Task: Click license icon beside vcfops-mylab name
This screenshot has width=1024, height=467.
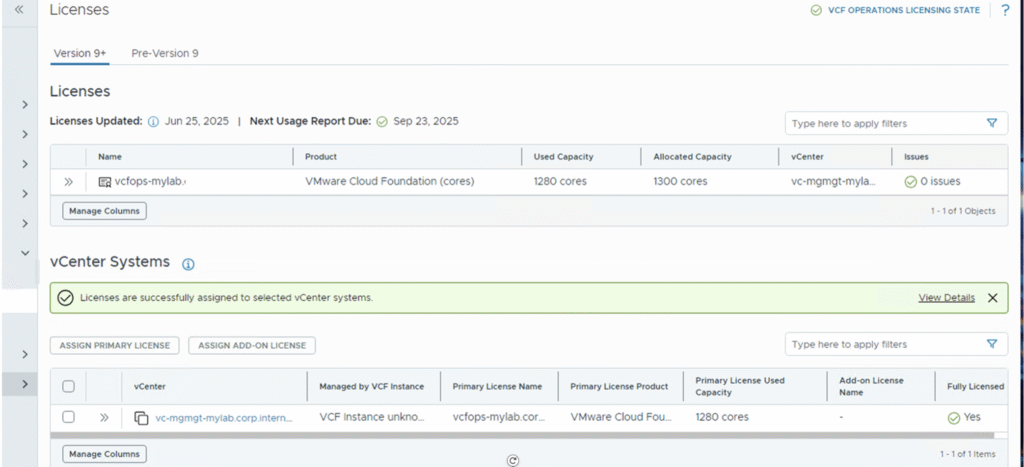Action: [104, 182]
